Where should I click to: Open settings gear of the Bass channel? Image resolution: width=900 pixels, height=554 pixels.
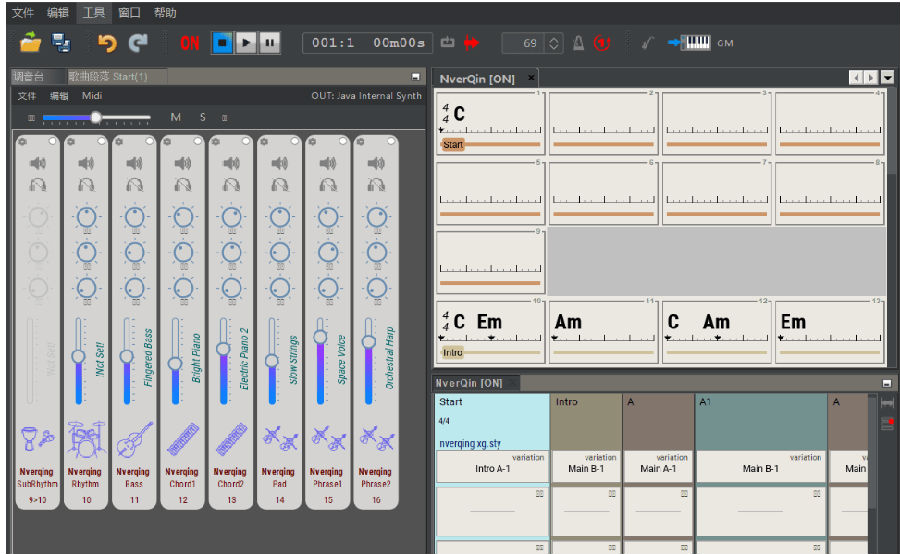click(x=118, y=142)
